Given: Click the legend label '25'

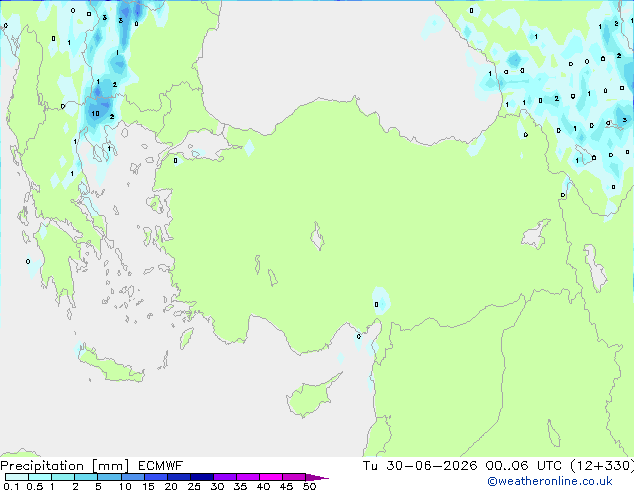Looking at the screenshot, I should (194, 486).
